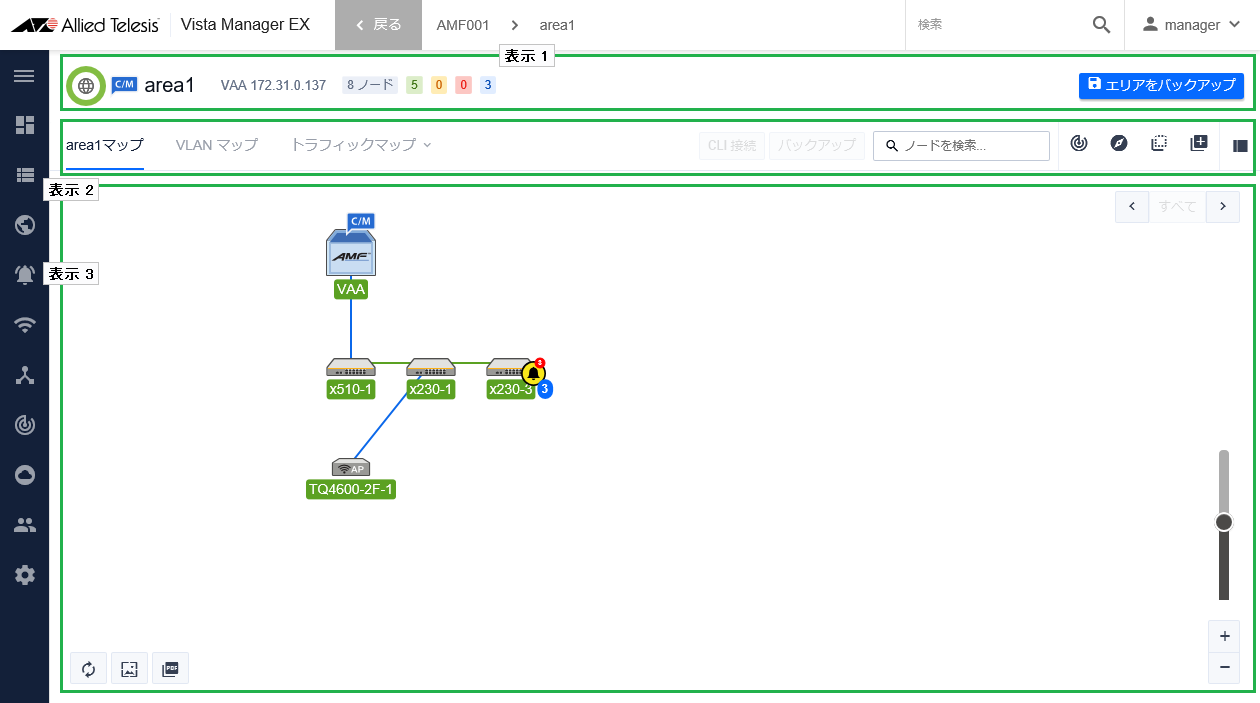
Task: Open トラフィックマップ dropdown tab
Action: [x=361, y=145]
